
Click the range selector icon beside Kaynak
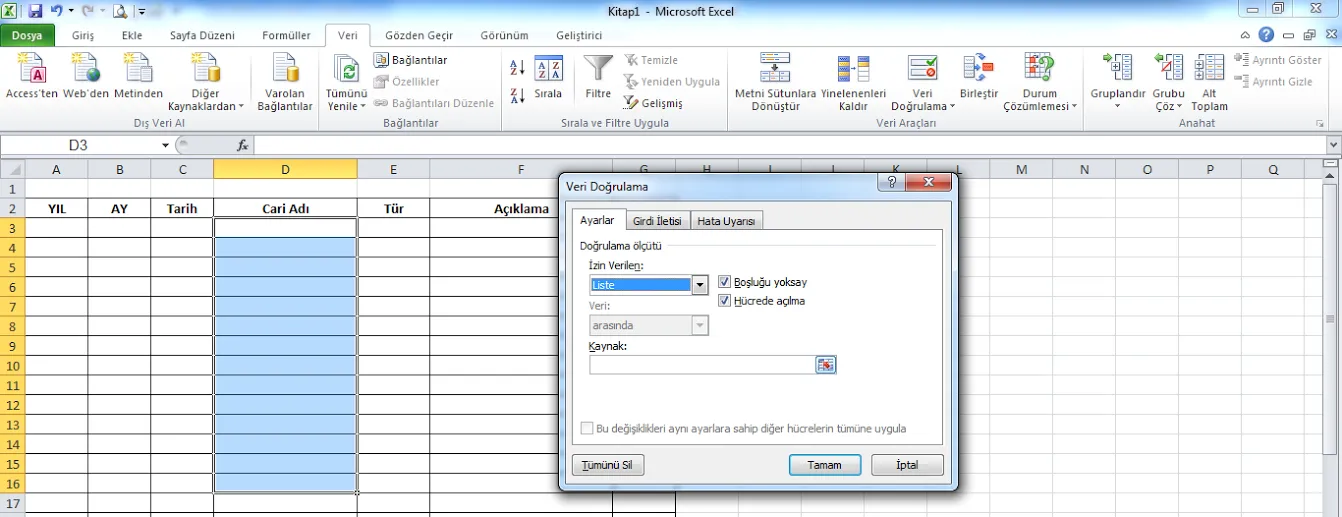pyautogui.click(x=825, y=365)
